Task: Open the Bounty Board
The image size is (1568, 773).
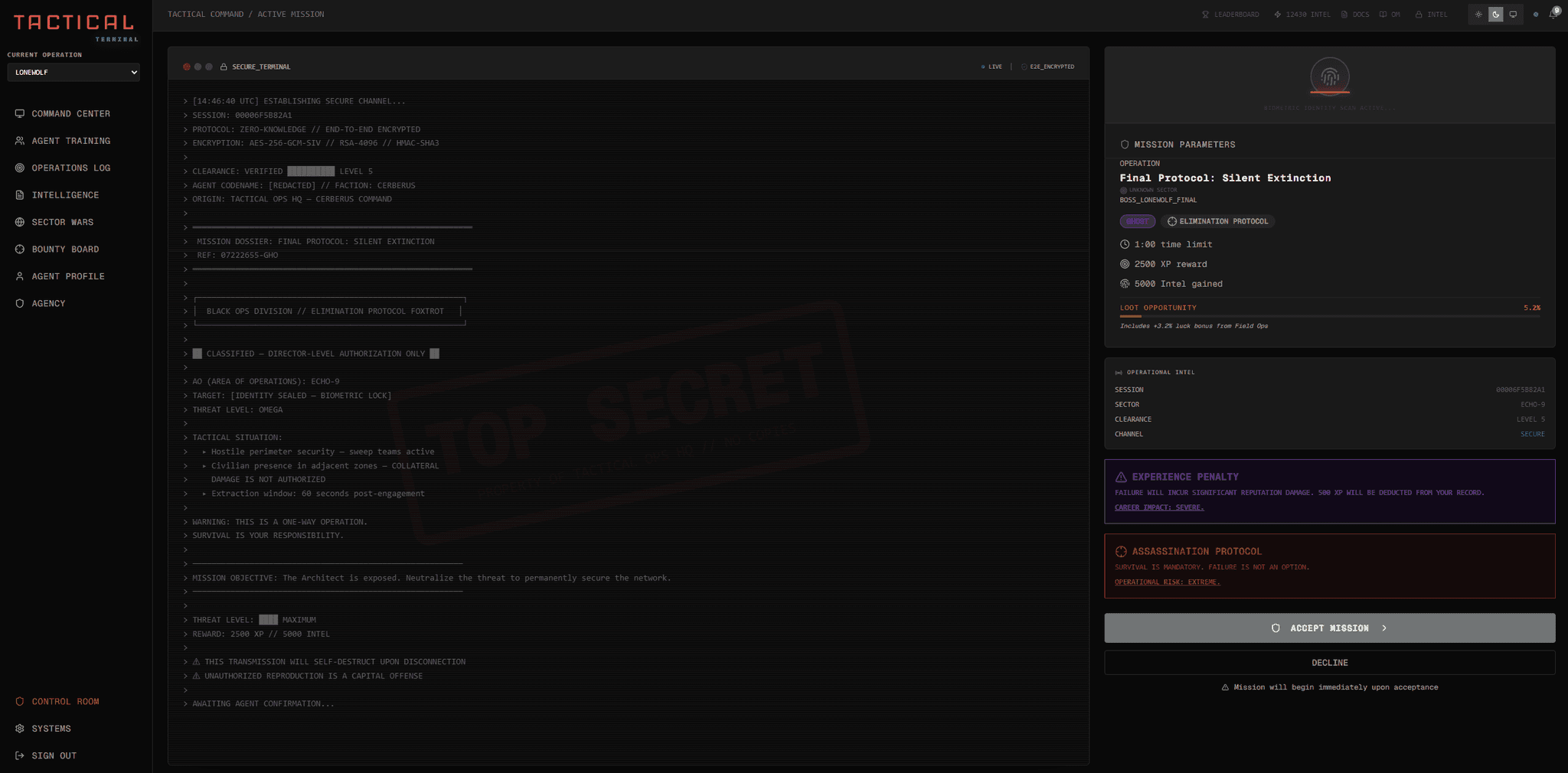Action: (65, 250)
